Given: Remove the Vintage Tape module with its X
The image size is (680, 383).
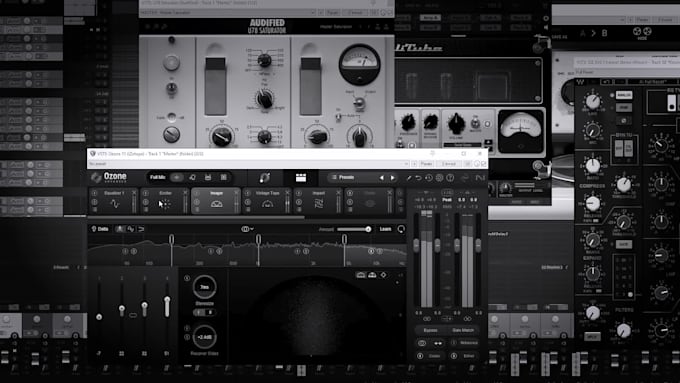Looking at the screenshot, I should [287, 193].
